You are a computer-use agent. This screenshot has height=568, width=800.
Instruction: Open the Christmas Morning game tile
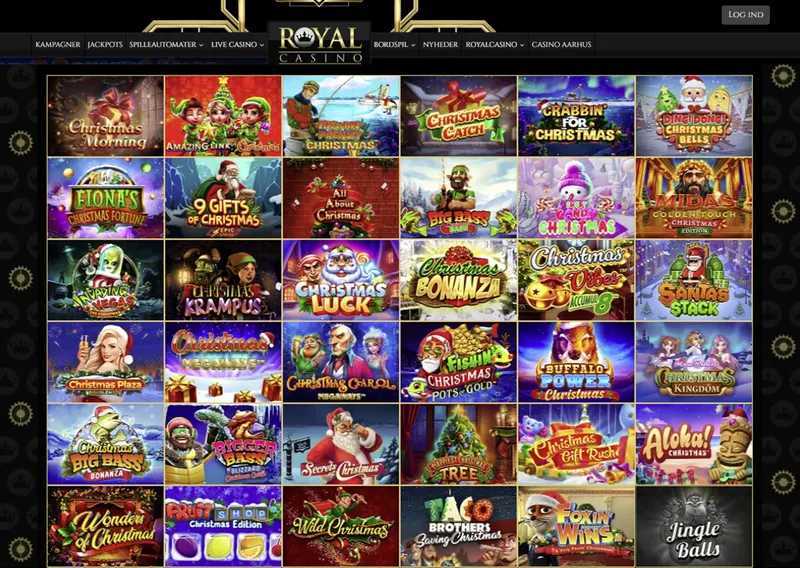click(106, 116)
